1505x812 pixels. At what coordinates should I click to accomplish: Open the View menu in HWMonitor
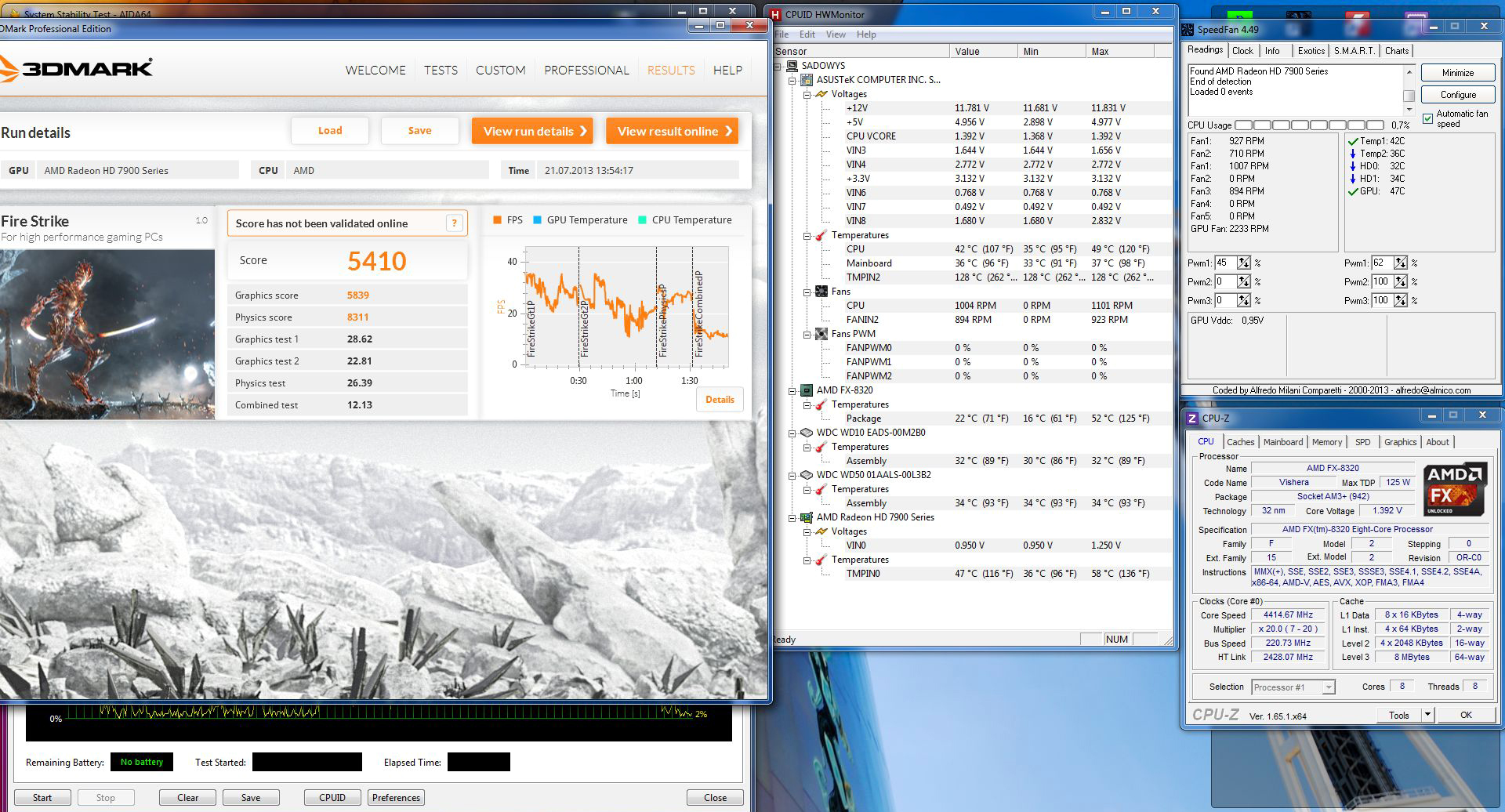[836, 34]
